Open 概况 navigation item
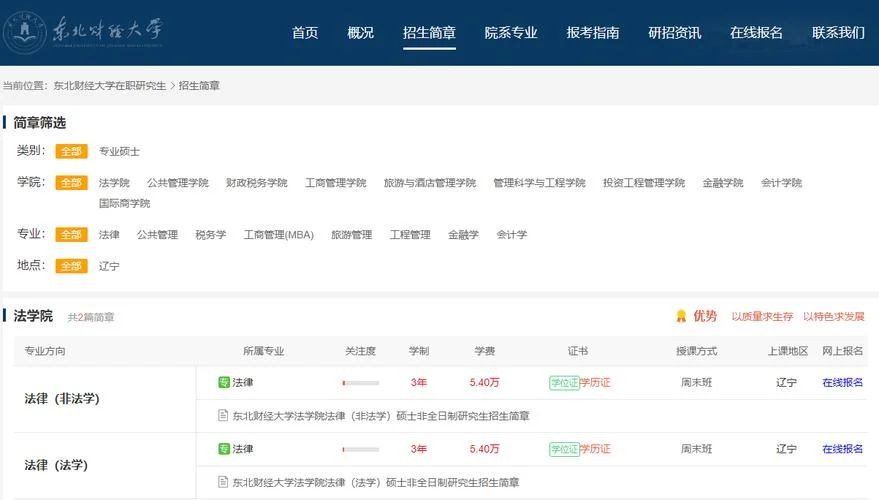This screenshot has height=500, width=879. pos(360,33)
